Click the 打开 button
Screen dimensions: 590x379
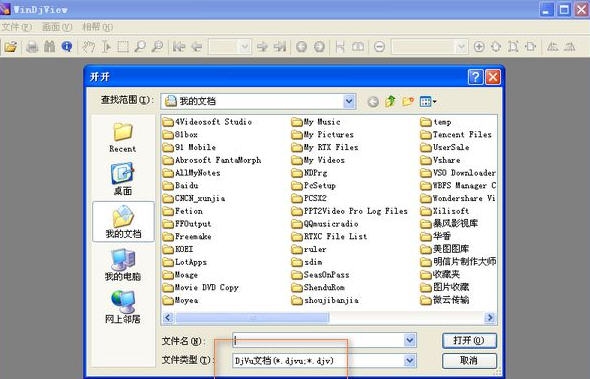click(x=469, y=341)
